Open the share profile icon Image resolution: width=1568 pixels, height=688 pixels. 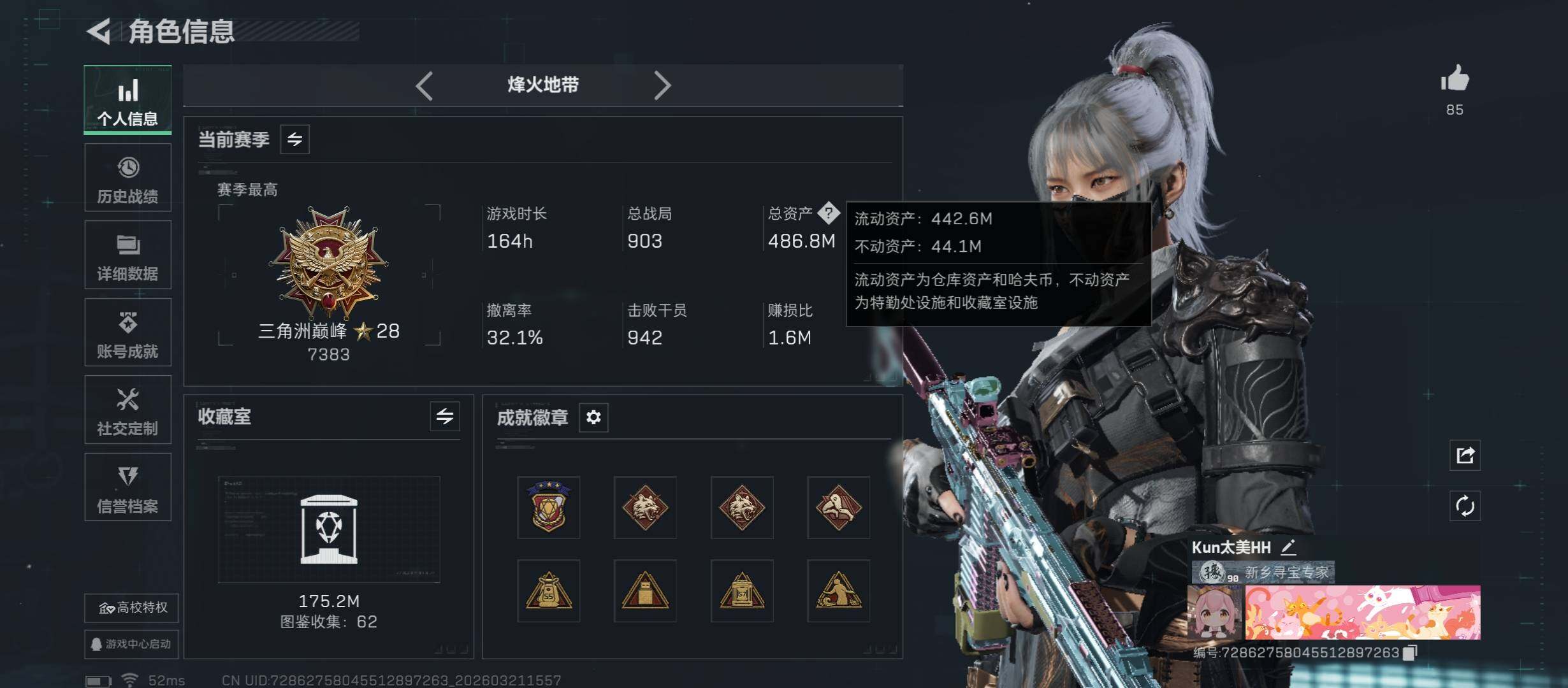[x=1465, y=455]
